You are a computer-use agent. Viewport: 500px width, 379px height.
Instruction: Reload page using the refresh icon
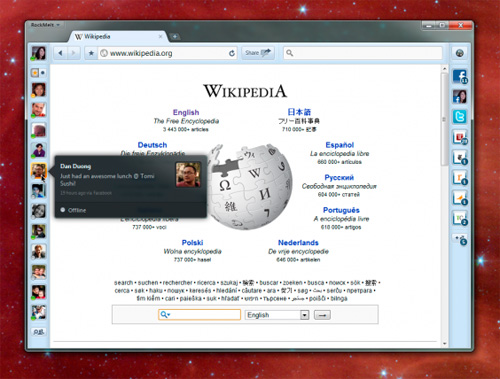232,53
